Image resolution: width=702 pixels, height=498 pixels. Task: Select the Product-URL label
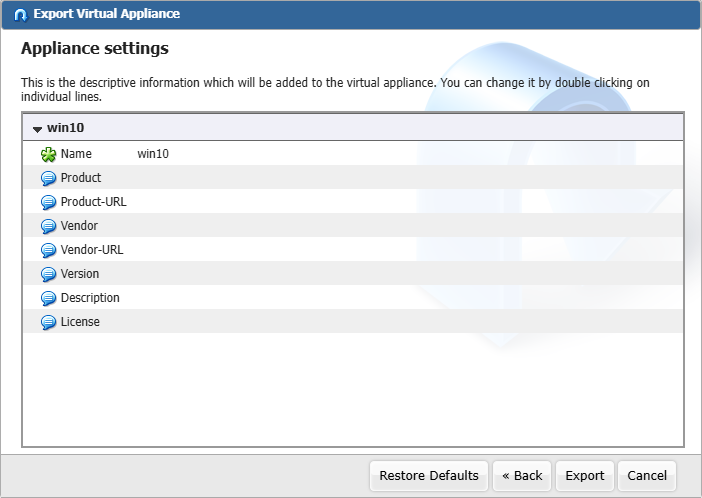point(94,202)
